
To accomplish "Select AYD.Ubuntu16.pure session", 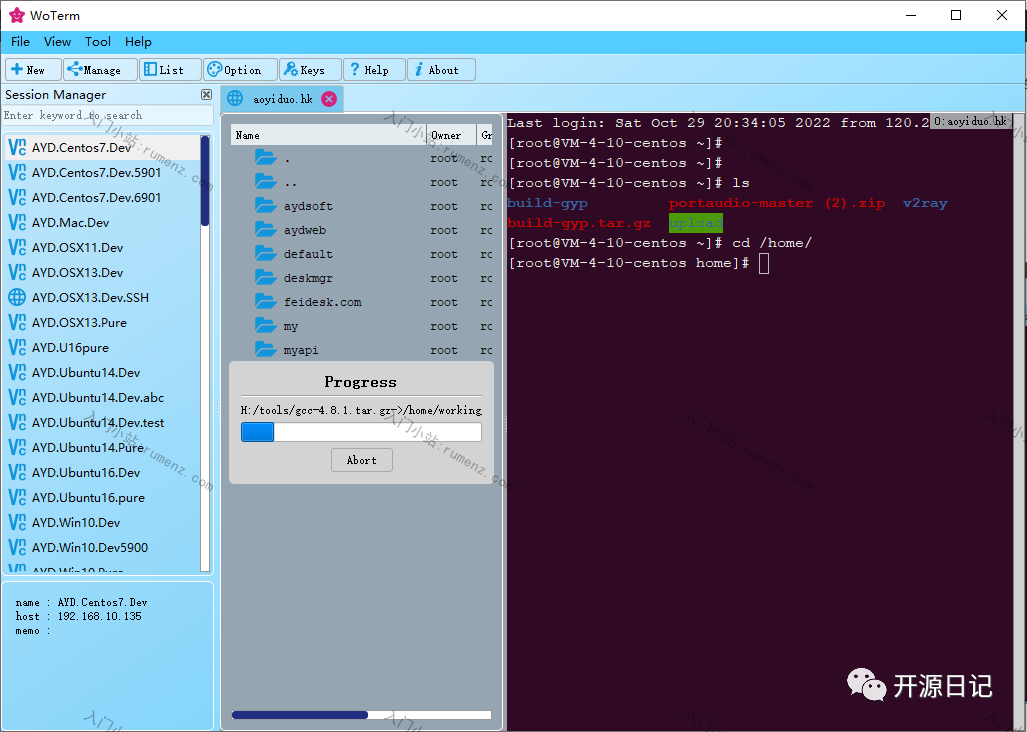I will pyautogui.click(x=102, y=498).
